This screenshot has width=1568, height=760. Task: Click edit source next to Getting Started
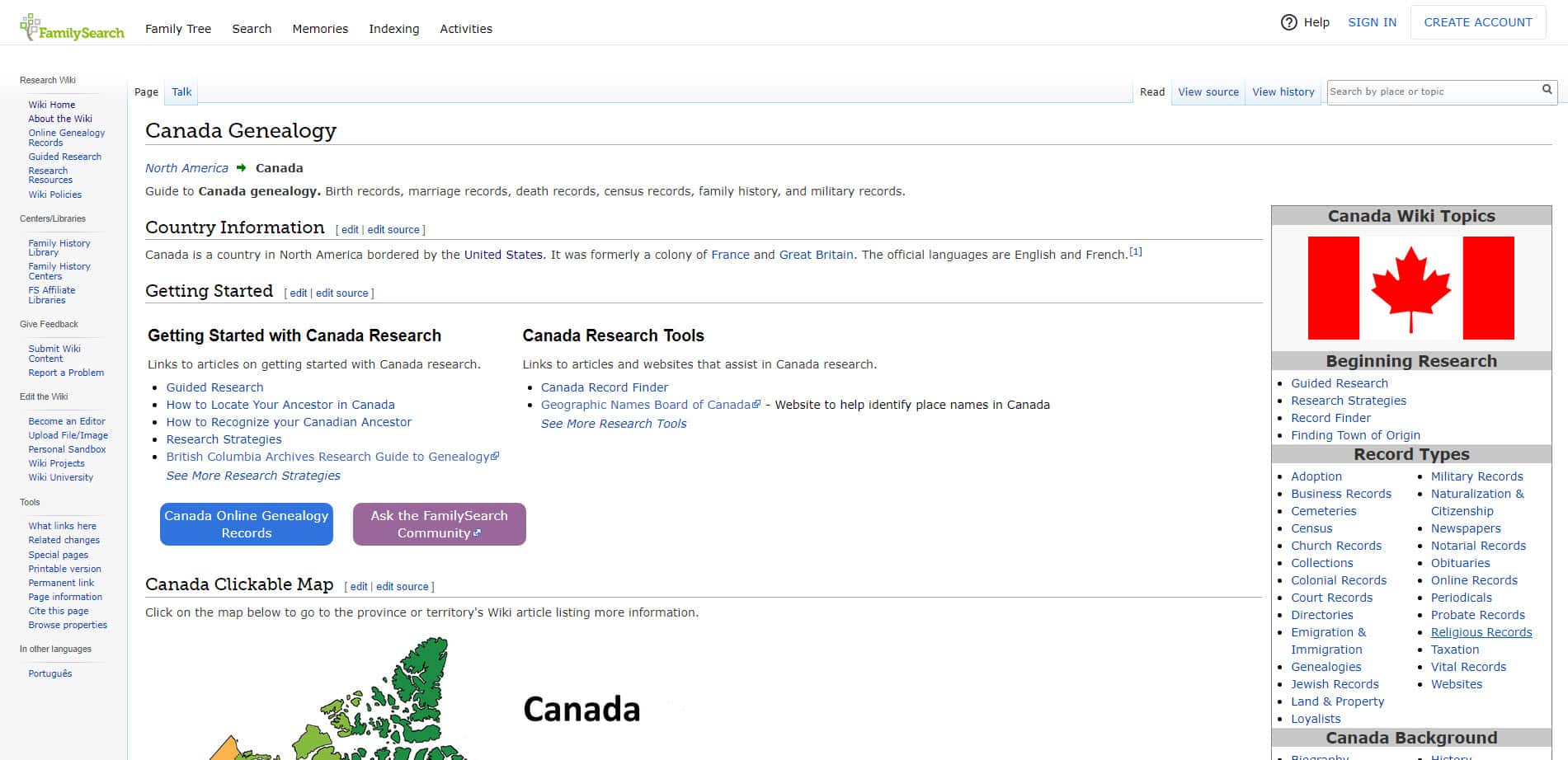(x=341, y=293)
